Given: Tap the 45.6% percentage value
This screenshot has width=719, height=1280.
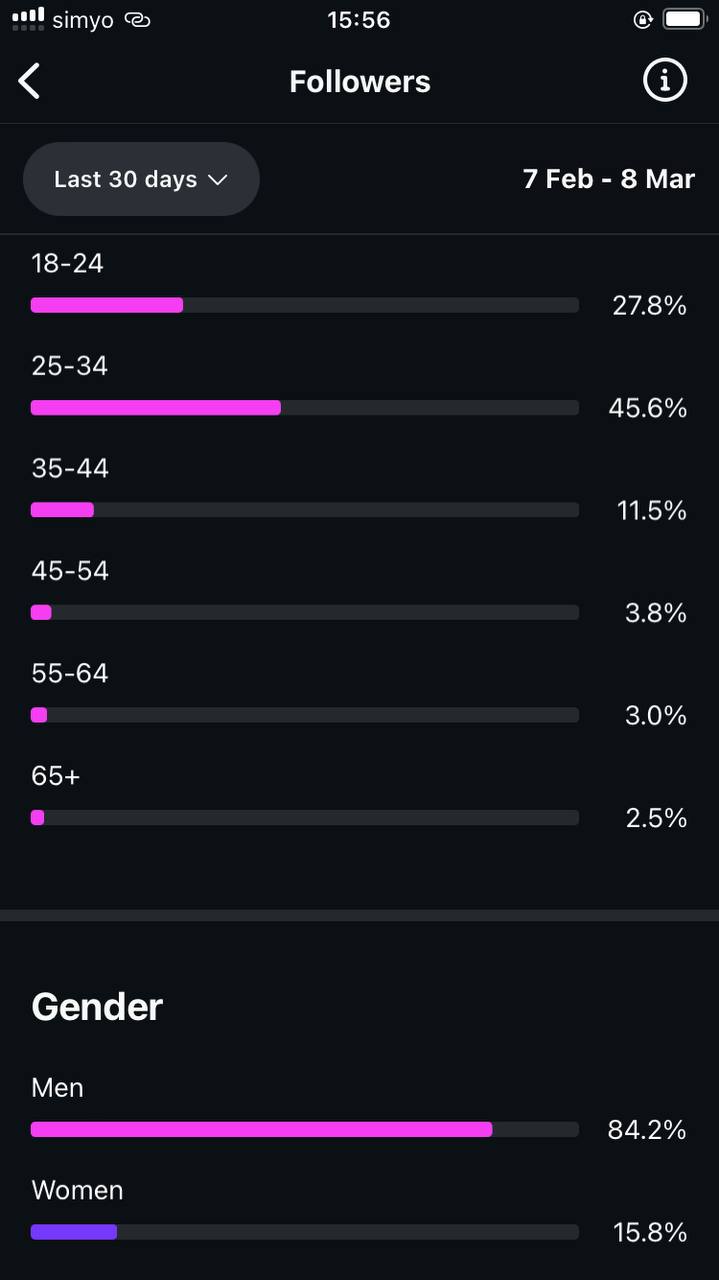Looking at the screenshot, I should pos(647,408).
